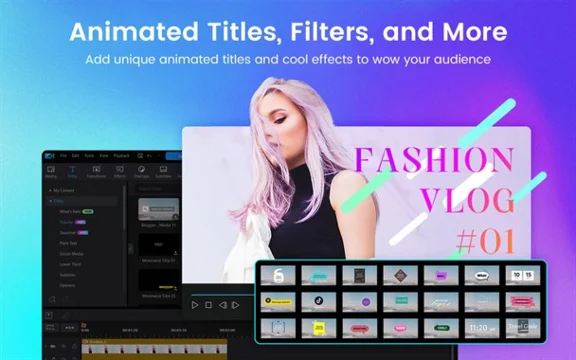
Task: Select the Lower Third titles category
Action: pos(70,264)
